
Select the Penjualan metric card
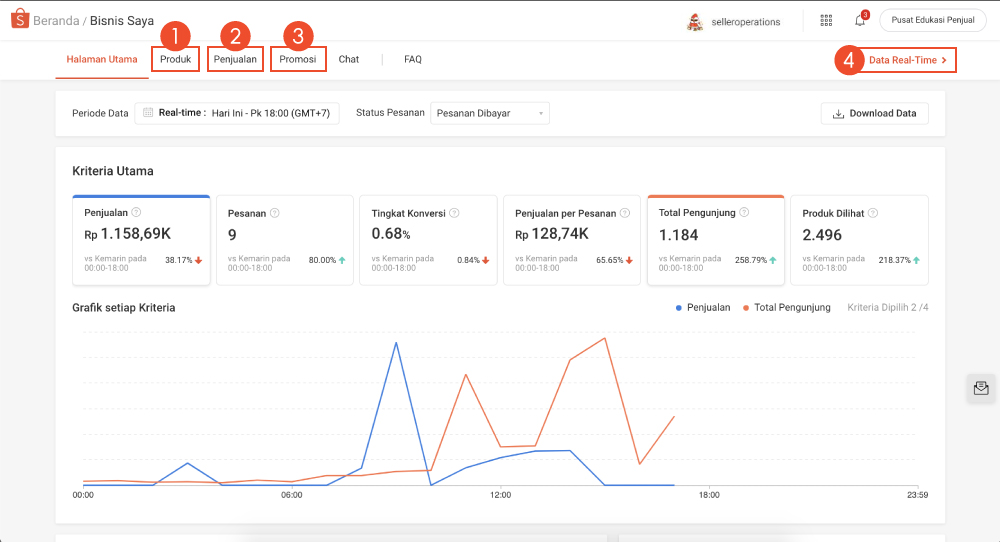pyautogui.click(x=141, y=240)
